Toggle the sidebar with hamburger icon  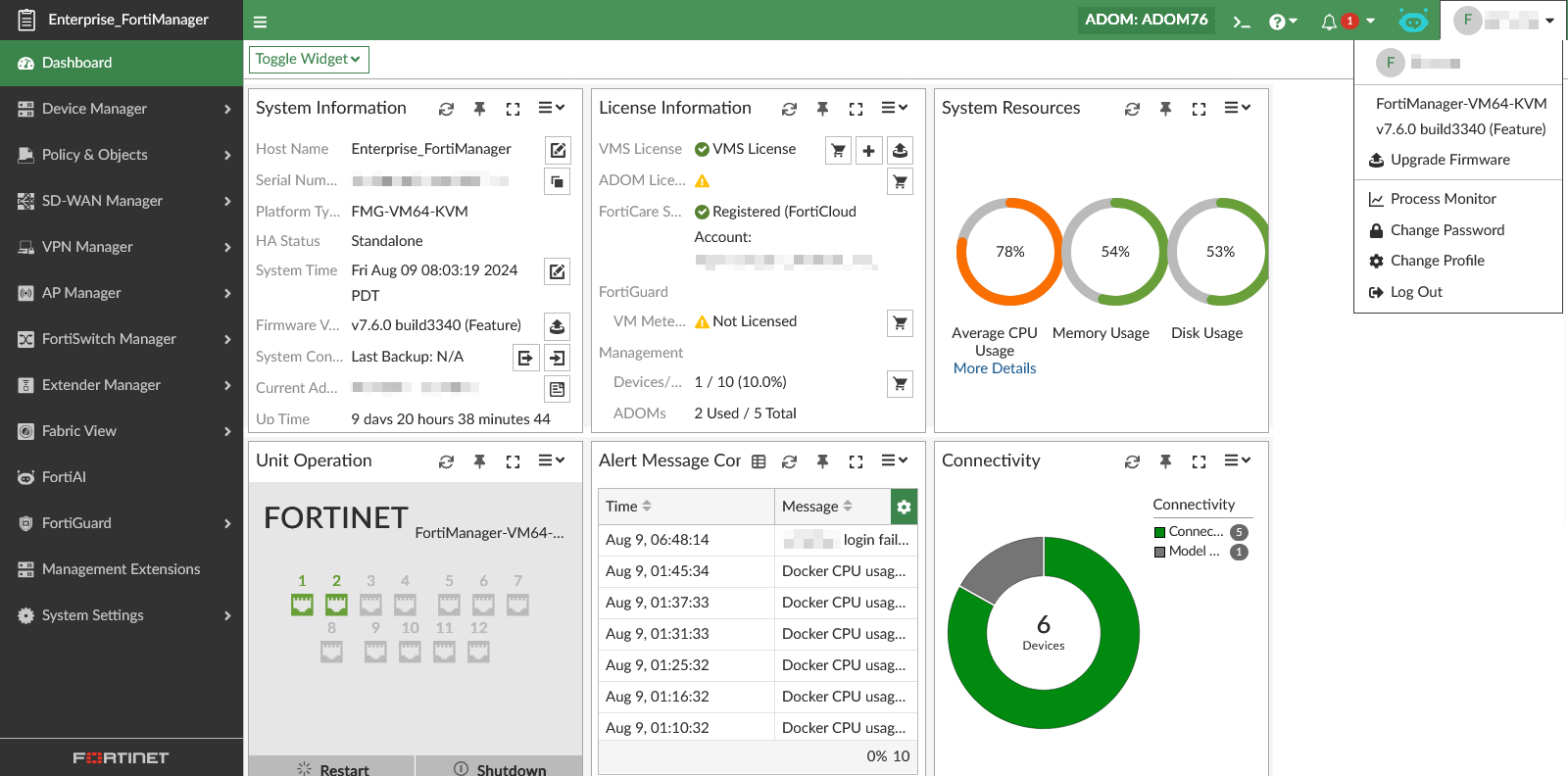pos(260,22)
